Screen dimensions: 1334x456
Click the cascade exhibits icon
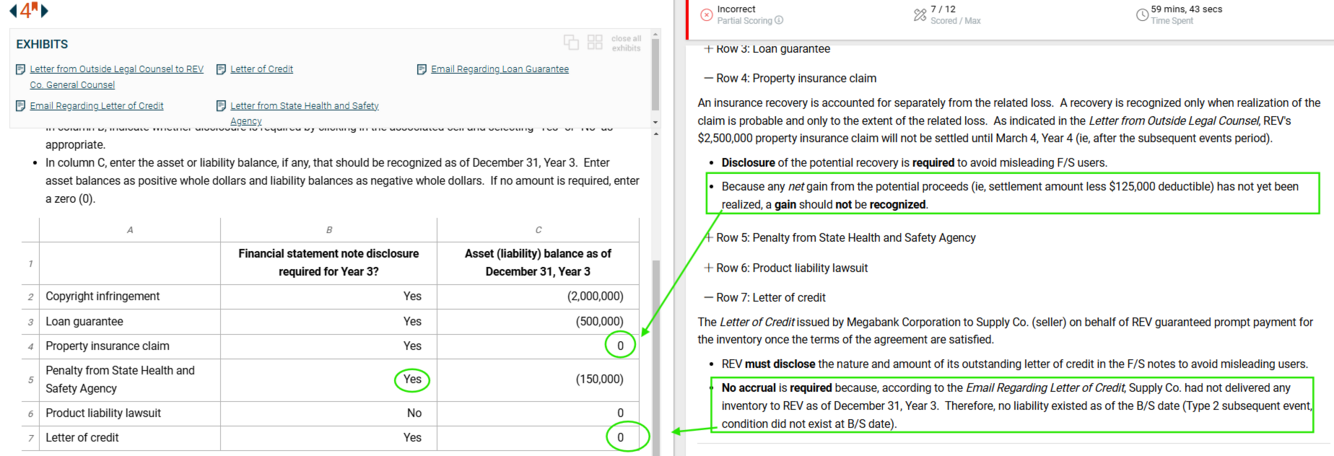click(571, 42)
